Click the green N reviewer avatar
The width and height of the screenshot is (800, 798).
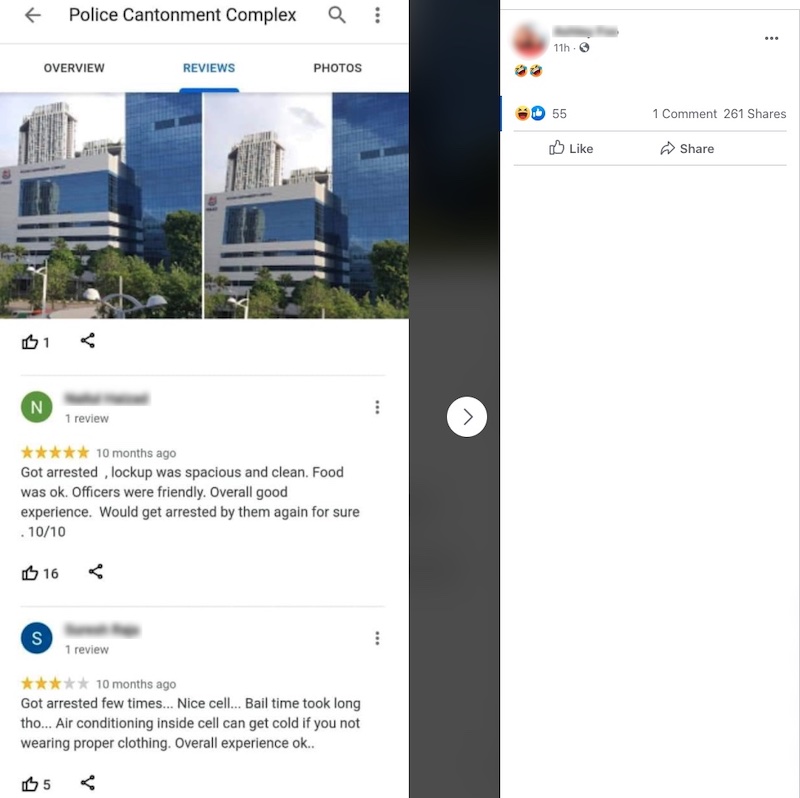click(x=37, y=407)
